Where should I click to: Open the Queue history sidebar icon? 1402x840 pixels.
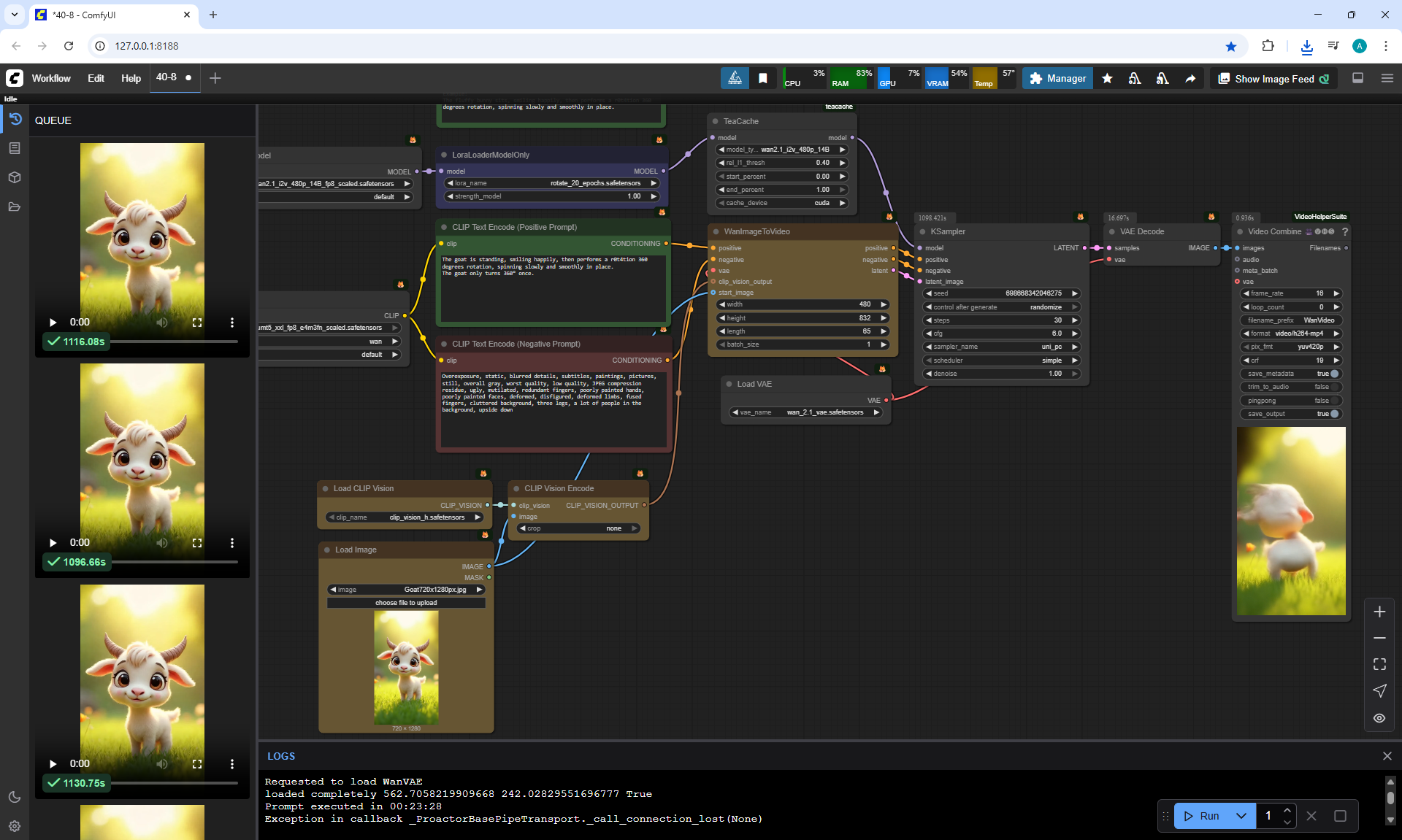(15, 119)
